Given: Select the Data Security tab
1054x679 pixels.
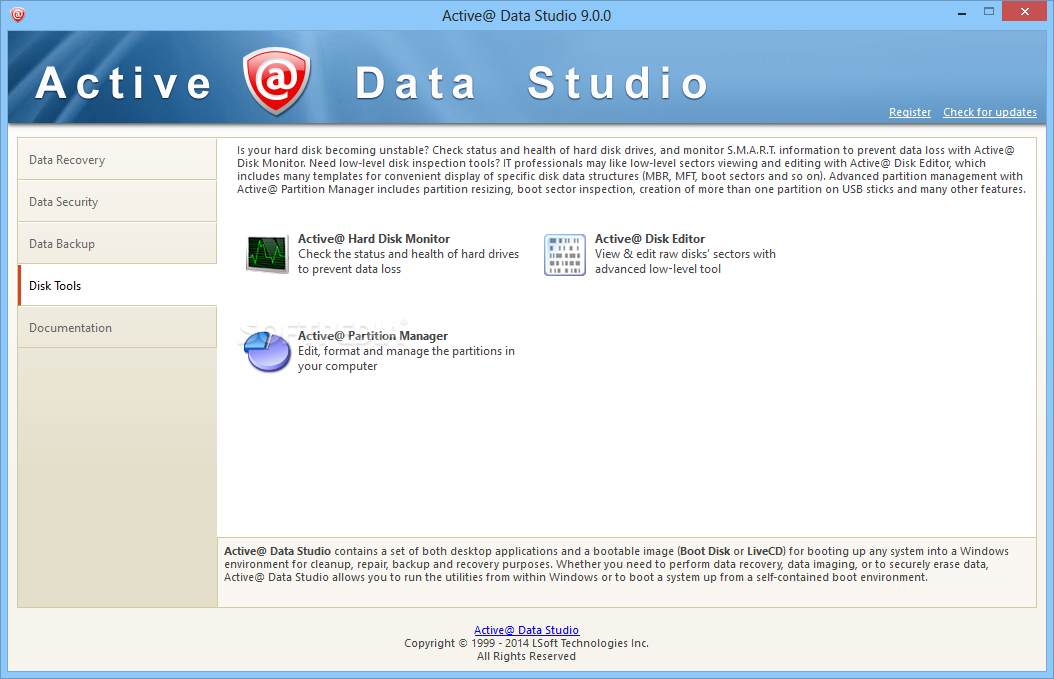Looking at the screenshot, I should [x=118, y=202].
